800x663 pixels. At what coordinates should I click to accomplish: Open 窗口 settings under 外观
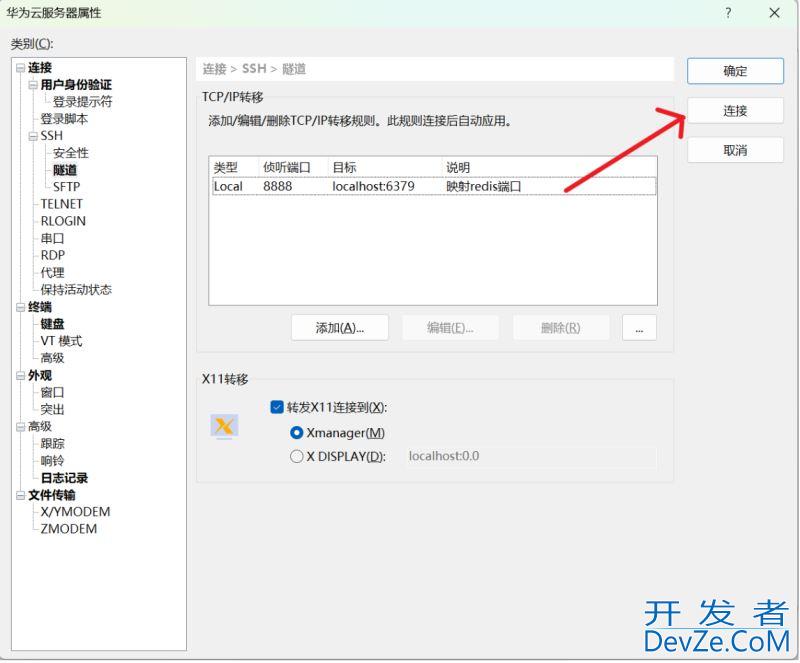52,392
